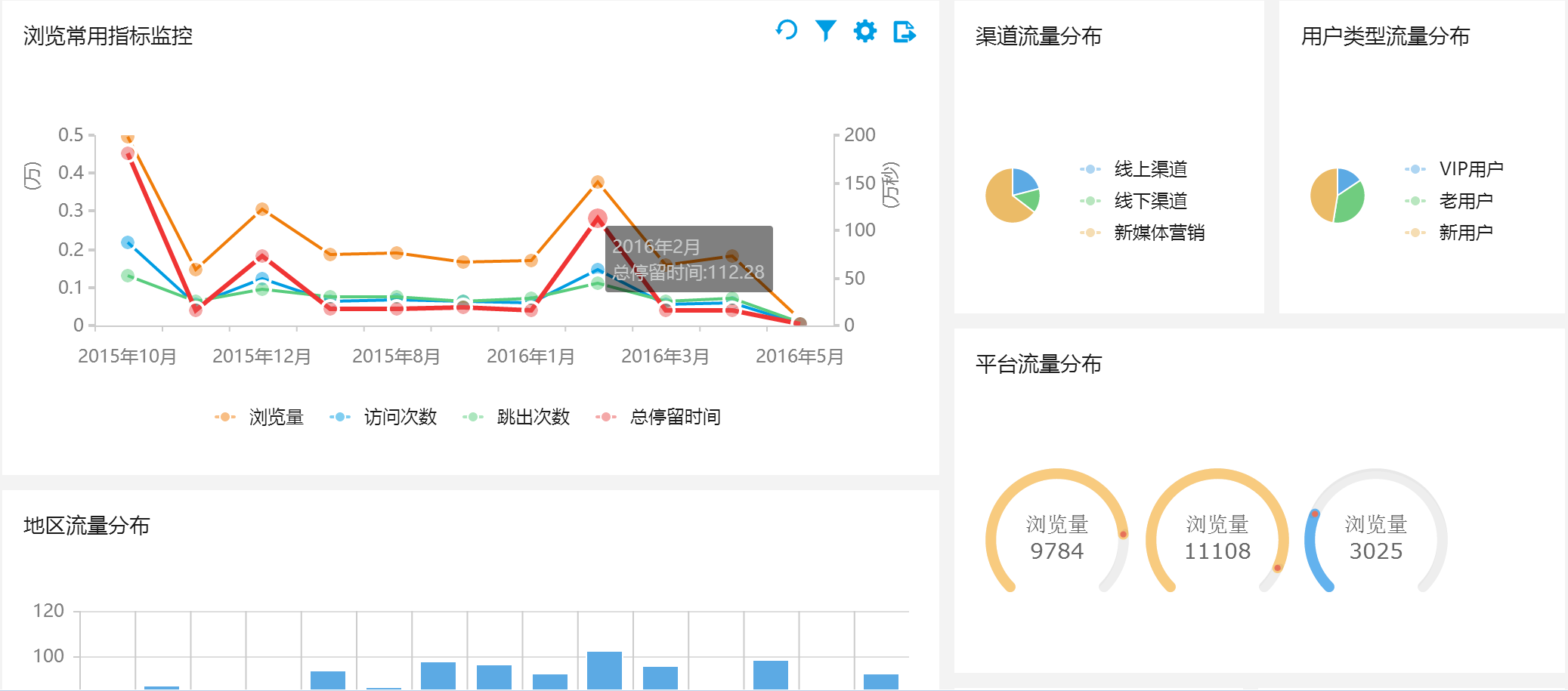Click the 用户类型流量分布 title

click(x=1385, y=36)
